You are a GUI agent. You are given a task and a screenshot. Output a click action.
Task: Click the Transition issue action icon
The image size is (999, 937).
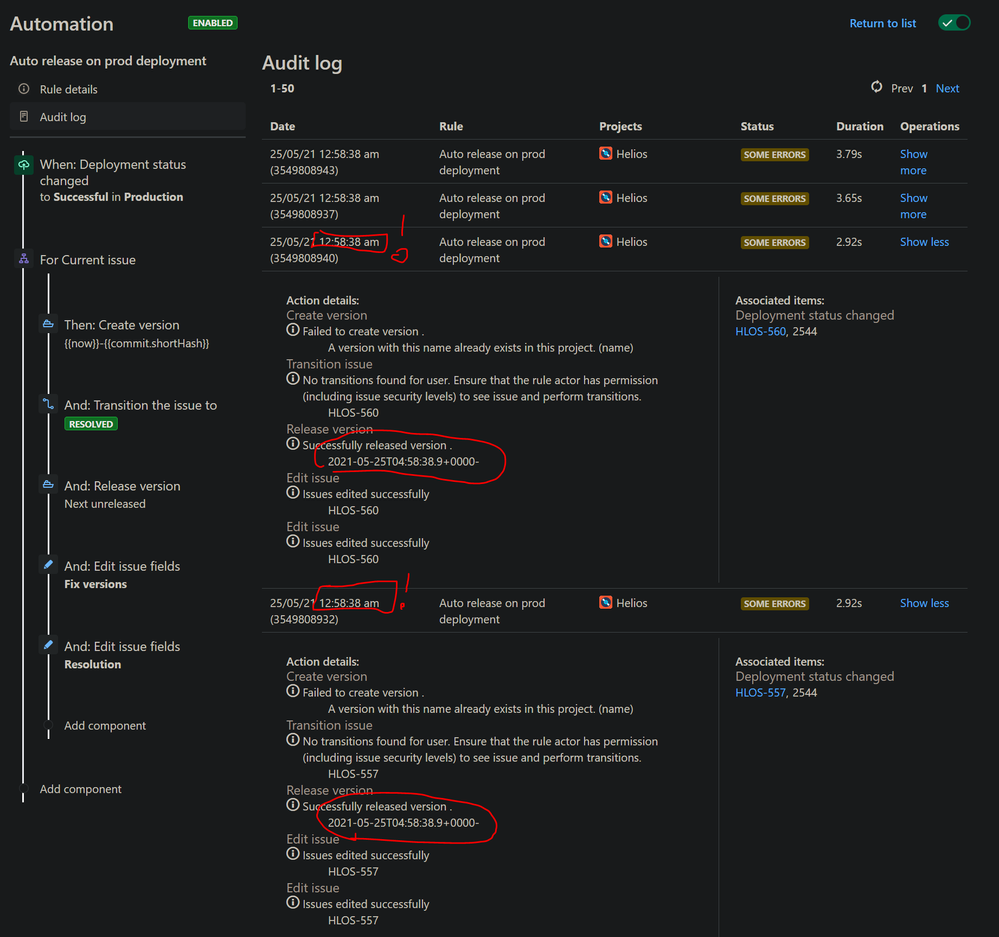48,404
